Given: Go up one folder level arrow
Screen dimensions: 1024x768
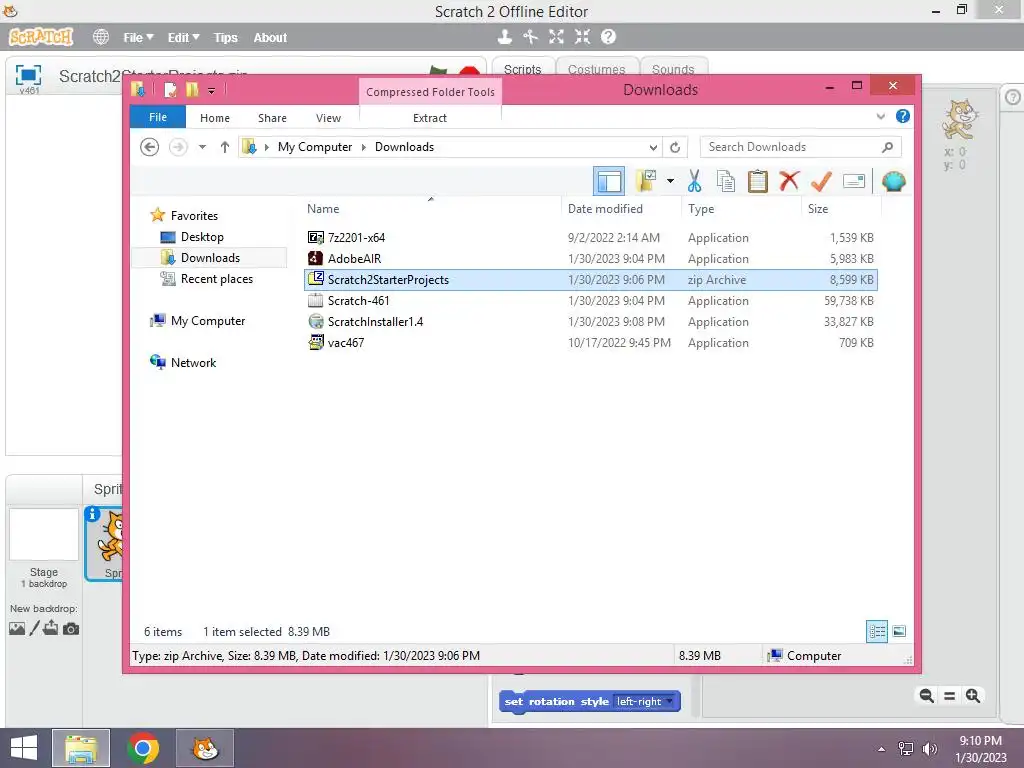Looking at the screenshot, I should (225, 147).
